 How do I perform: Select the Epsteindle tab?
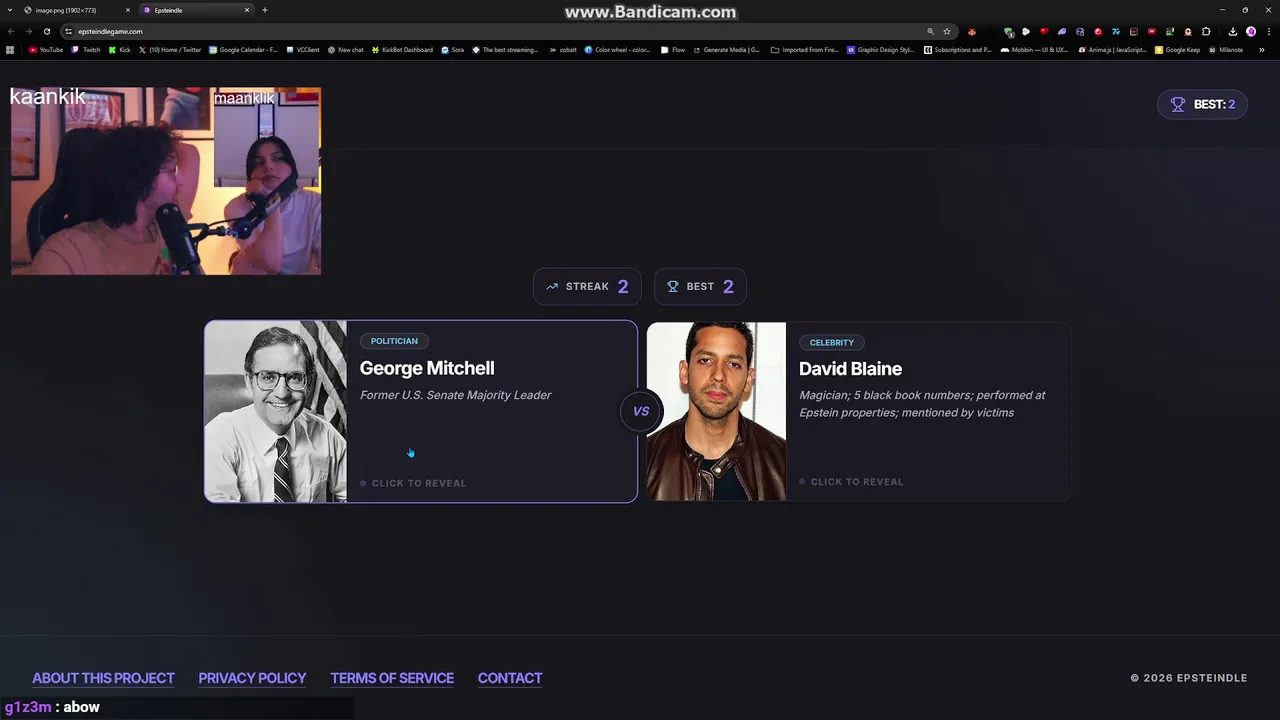coord(195,10)
